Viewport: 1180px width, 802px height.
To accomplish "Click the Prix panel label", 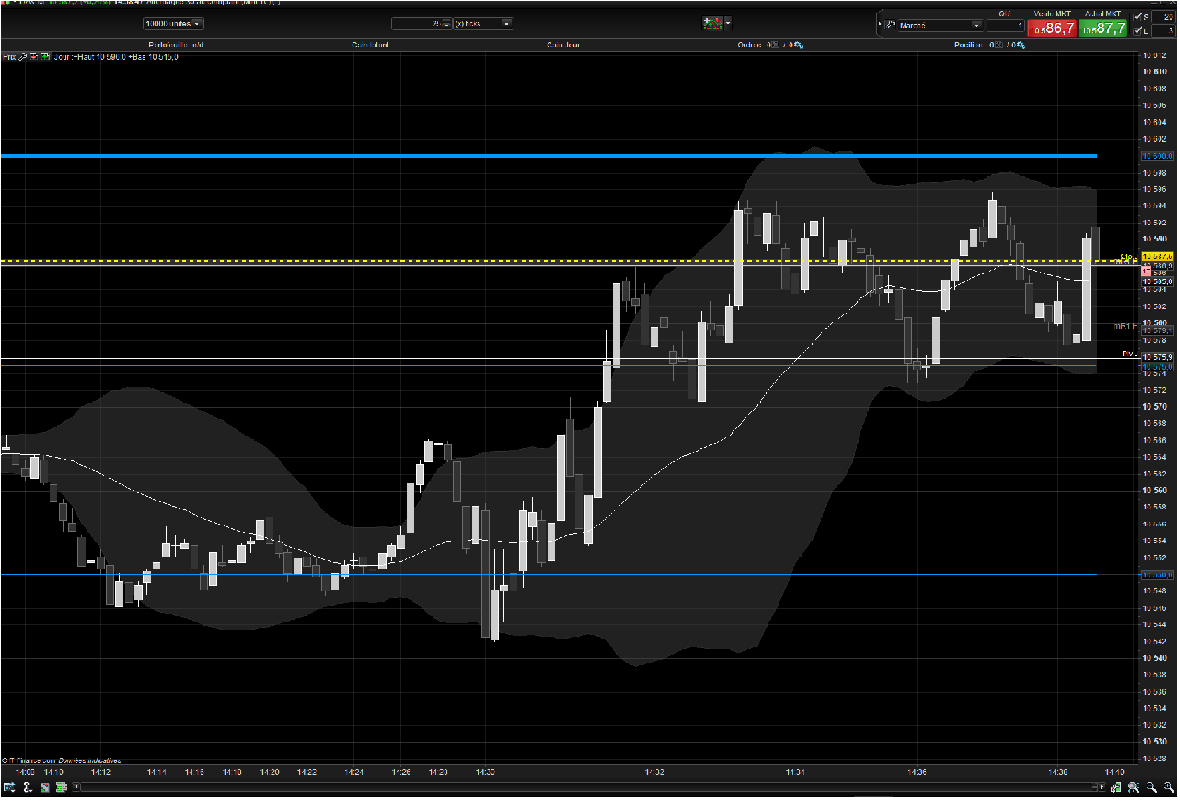I will point(9,57).
